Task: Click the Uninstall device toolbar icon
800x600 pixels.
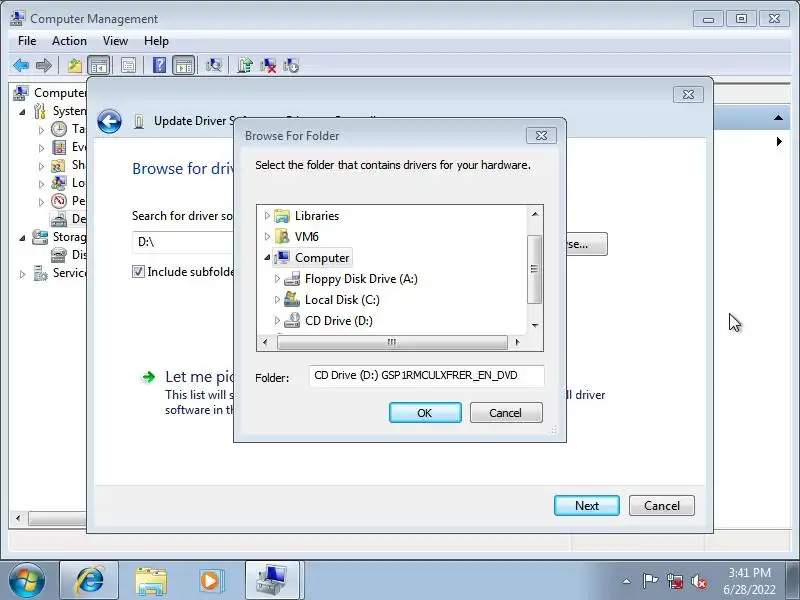Action: point(268,65)
